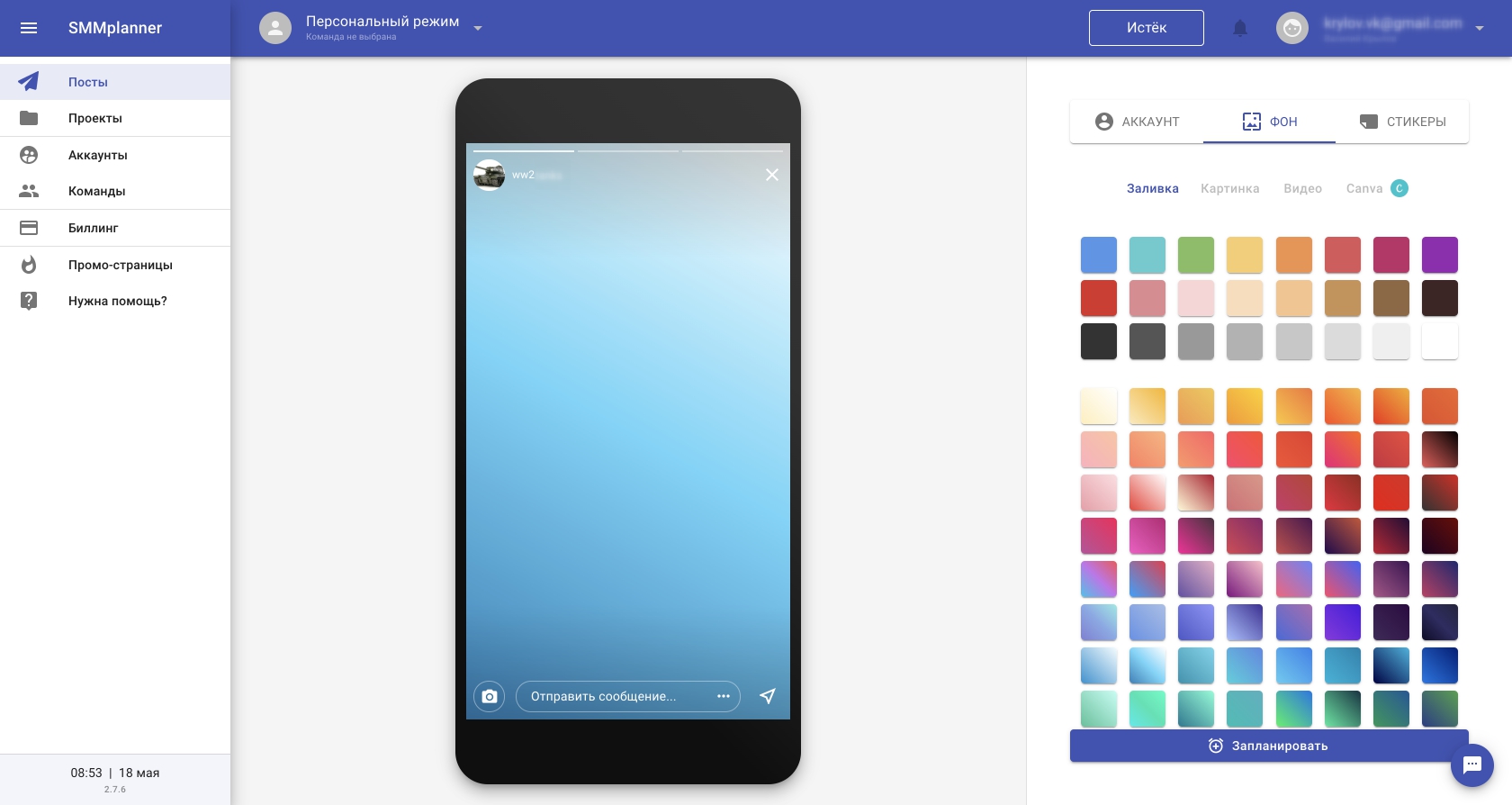This screenshot has height=805, width=1512.
Task: Open Посты in sidebar
Action: click(115, 82)
